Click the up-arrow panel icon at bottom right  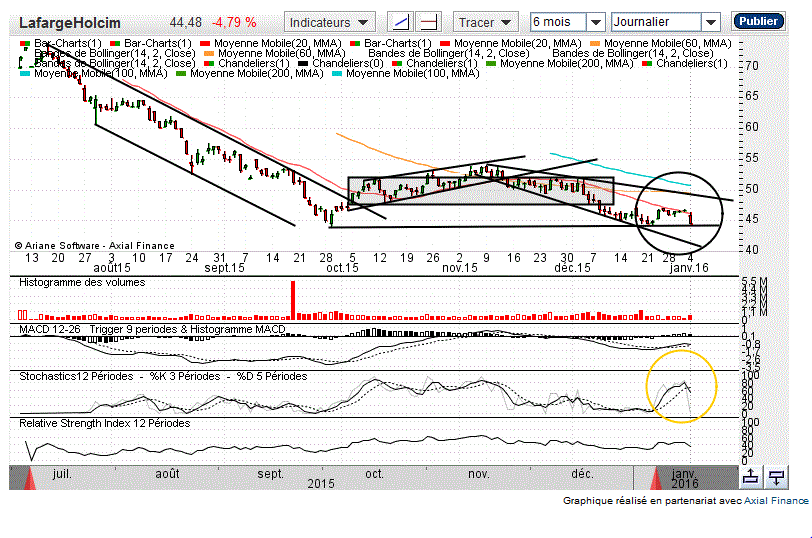click(x=751, y=477)
